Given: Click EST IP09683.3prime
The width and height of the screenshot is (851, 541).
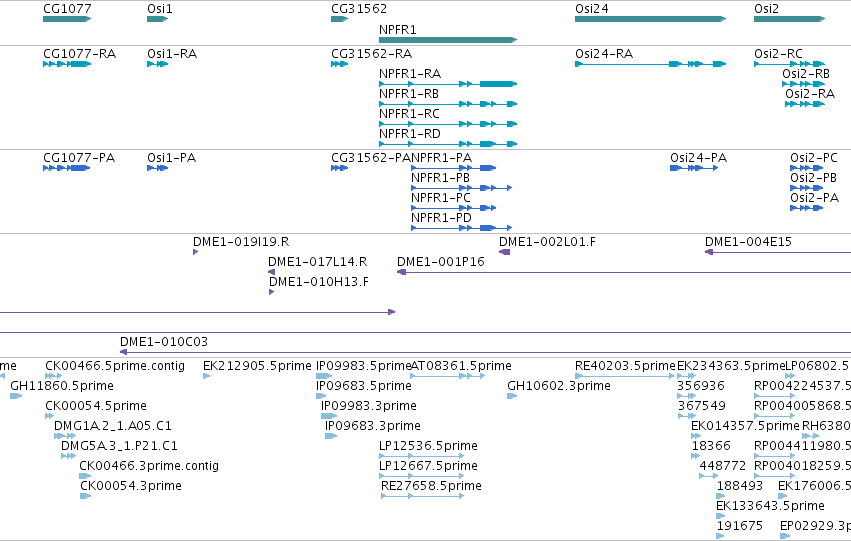Looking at the screenshot, I should [x=373, y=427].
